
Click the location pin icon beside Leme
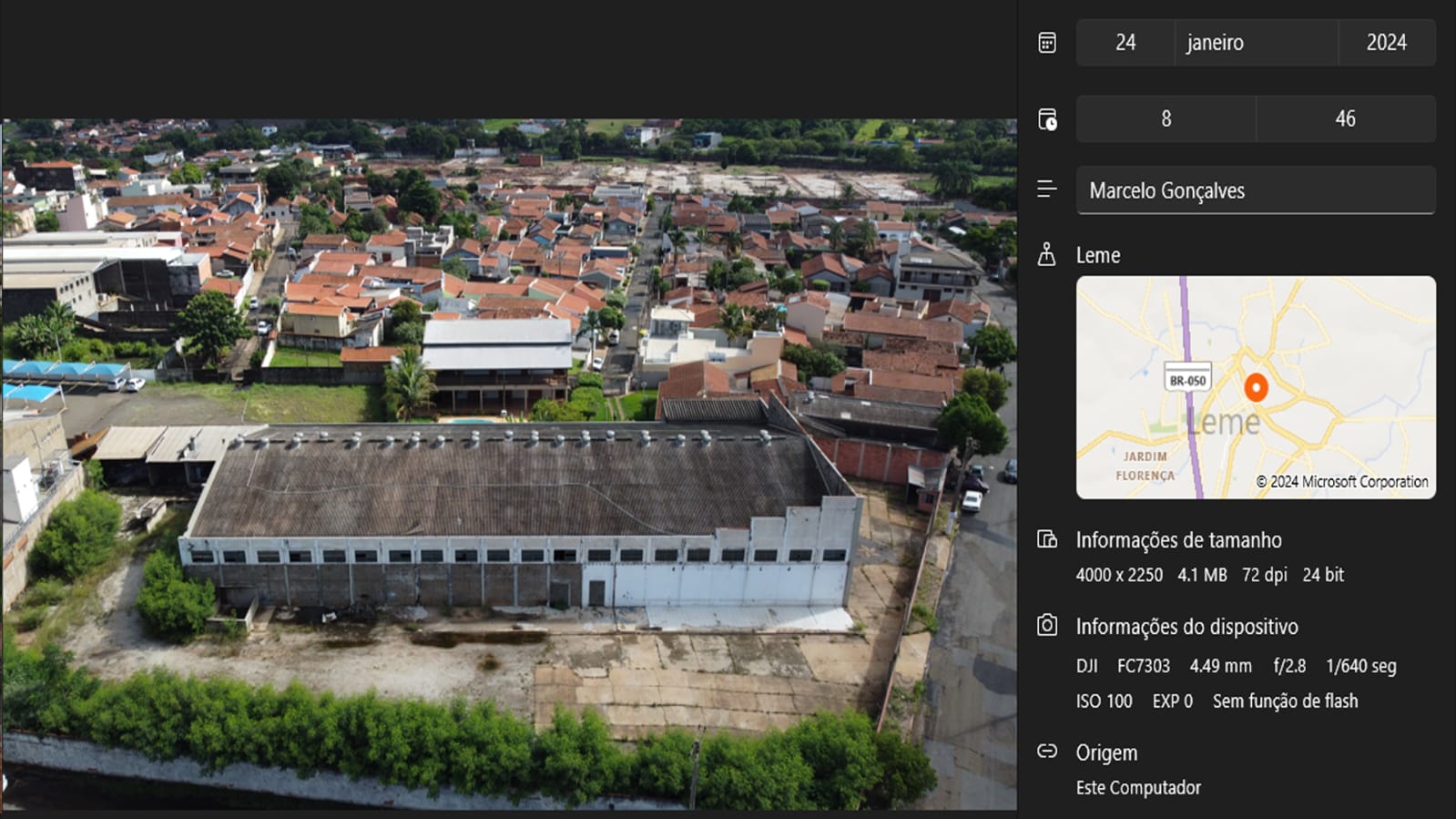1047,254
